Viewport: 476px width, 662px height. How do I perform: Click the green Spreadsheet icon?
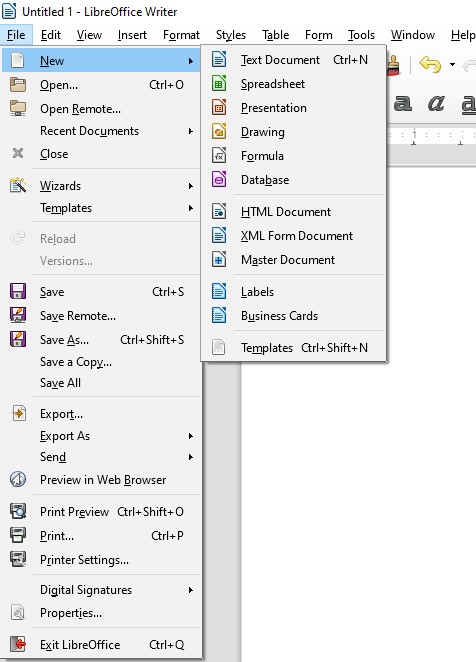[x=219, y=84]
